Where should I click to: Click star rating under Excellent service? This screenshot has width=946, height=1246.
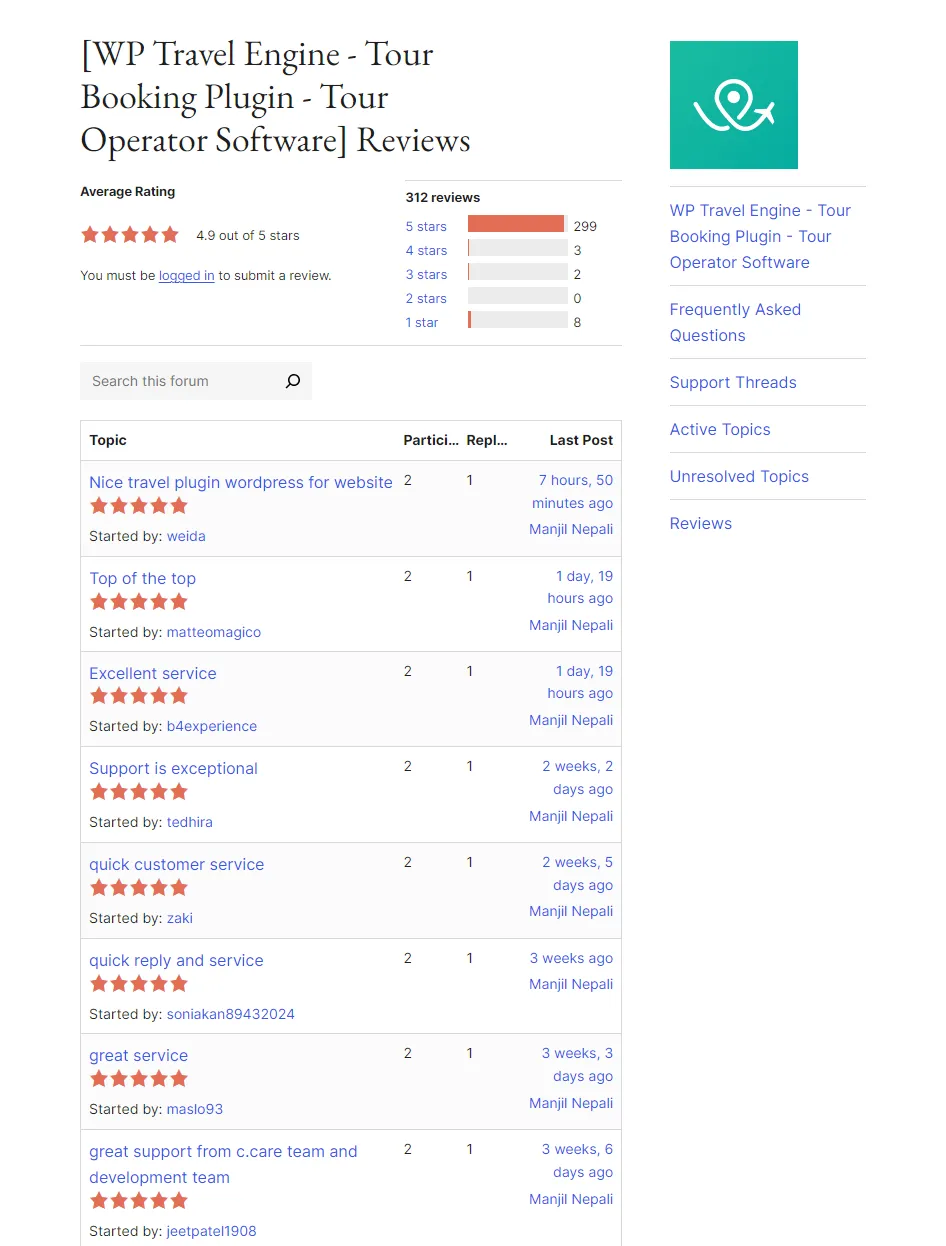click(x=139, y=696)
